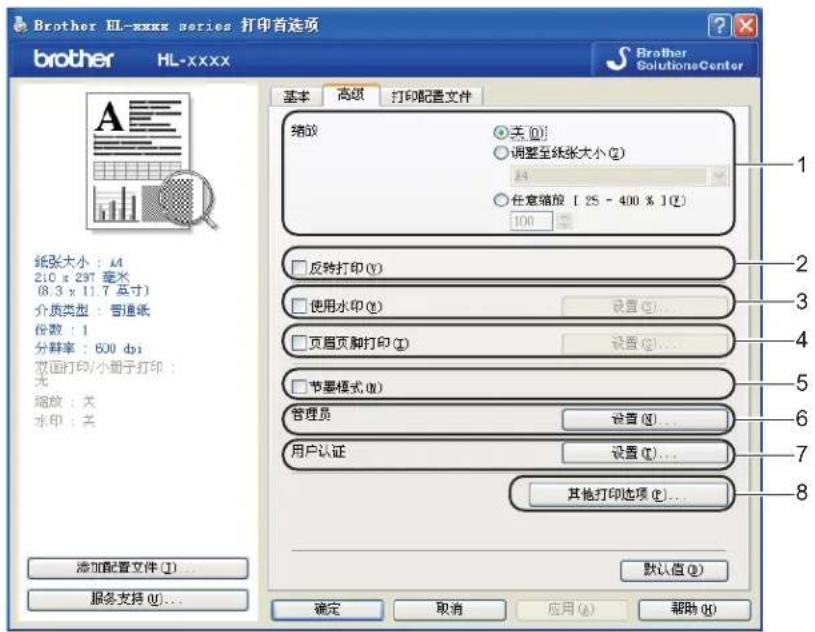The image size is (815, 632).
Task: Click the brother logo in header
Action: point(73,59)
